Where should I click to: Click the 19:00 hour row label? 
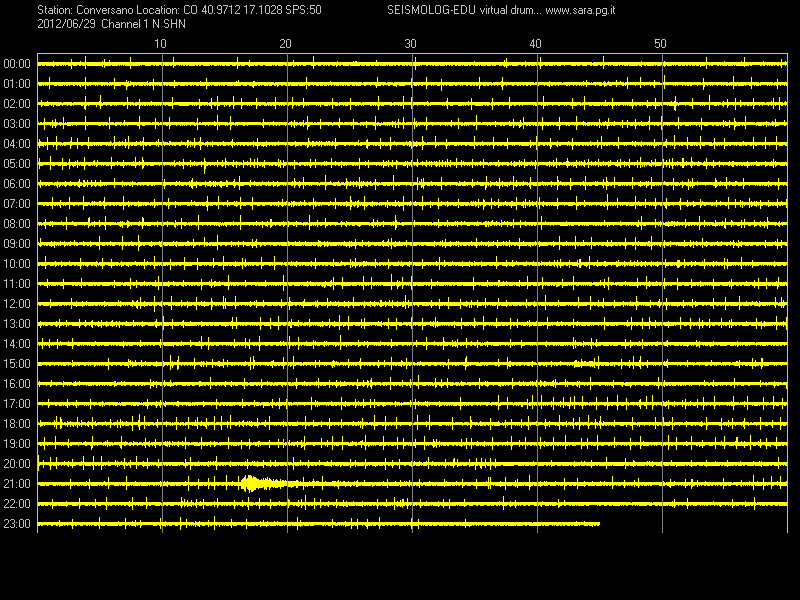click(x=17, y=444)
